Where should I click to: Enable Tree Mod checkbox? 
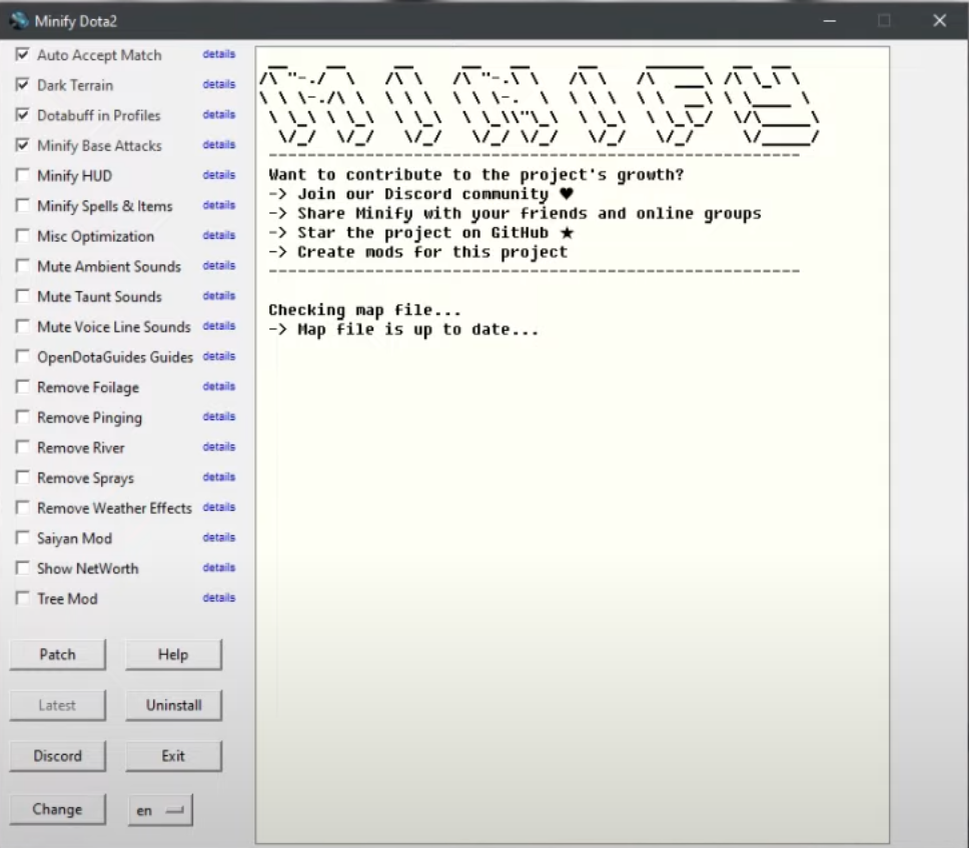tap(22, 598)
